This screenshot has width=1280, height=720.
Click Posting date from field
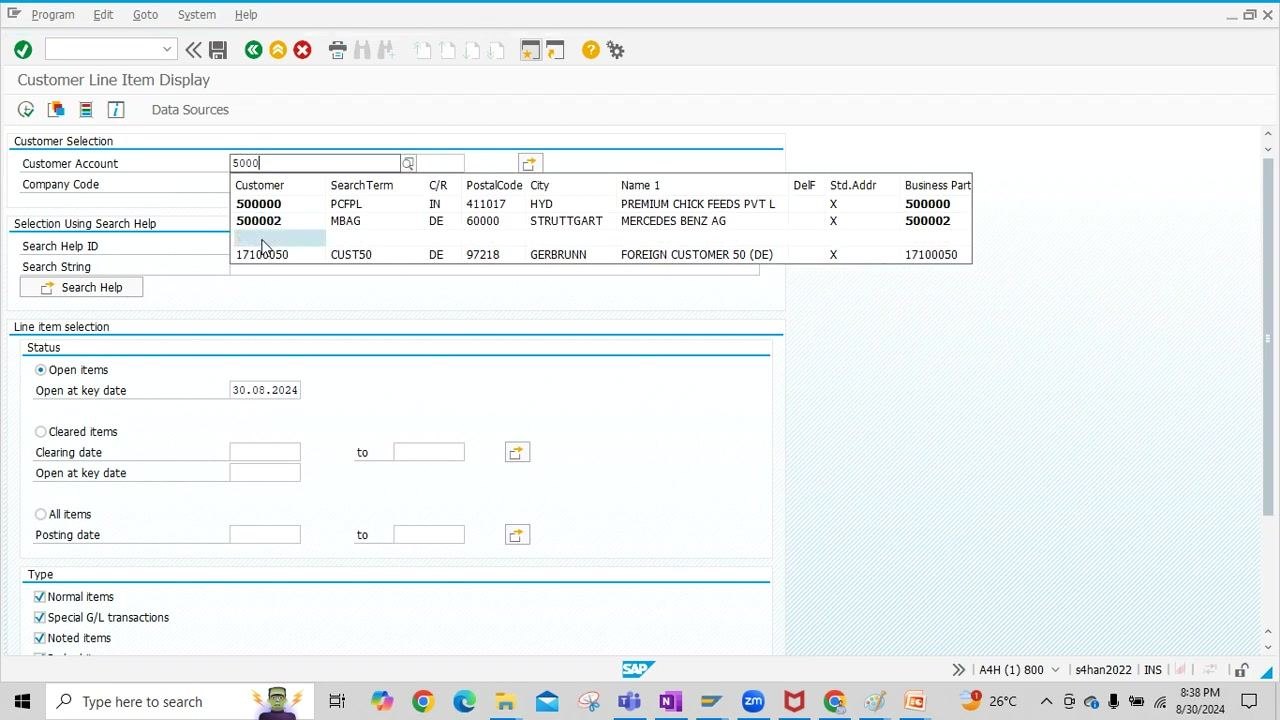point(265,535)
